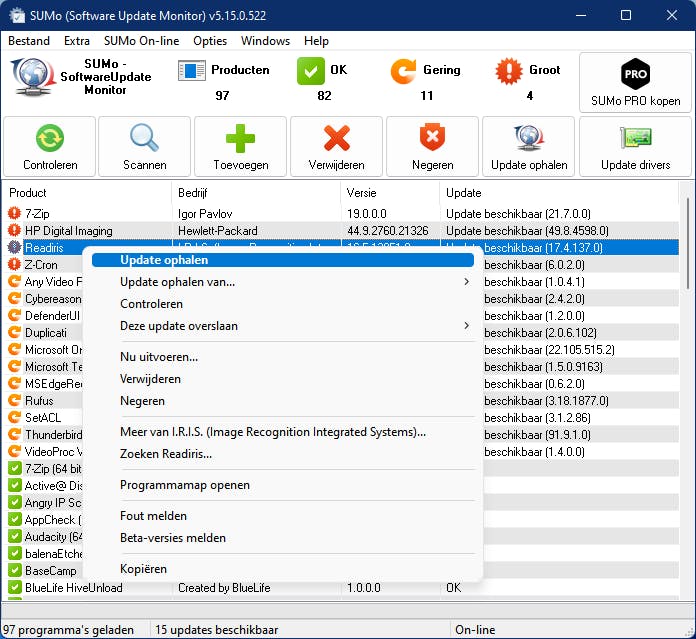Open the SUMo On-line menu
Image resolution: width=696 pixels, height=639 pixels.
142,41
